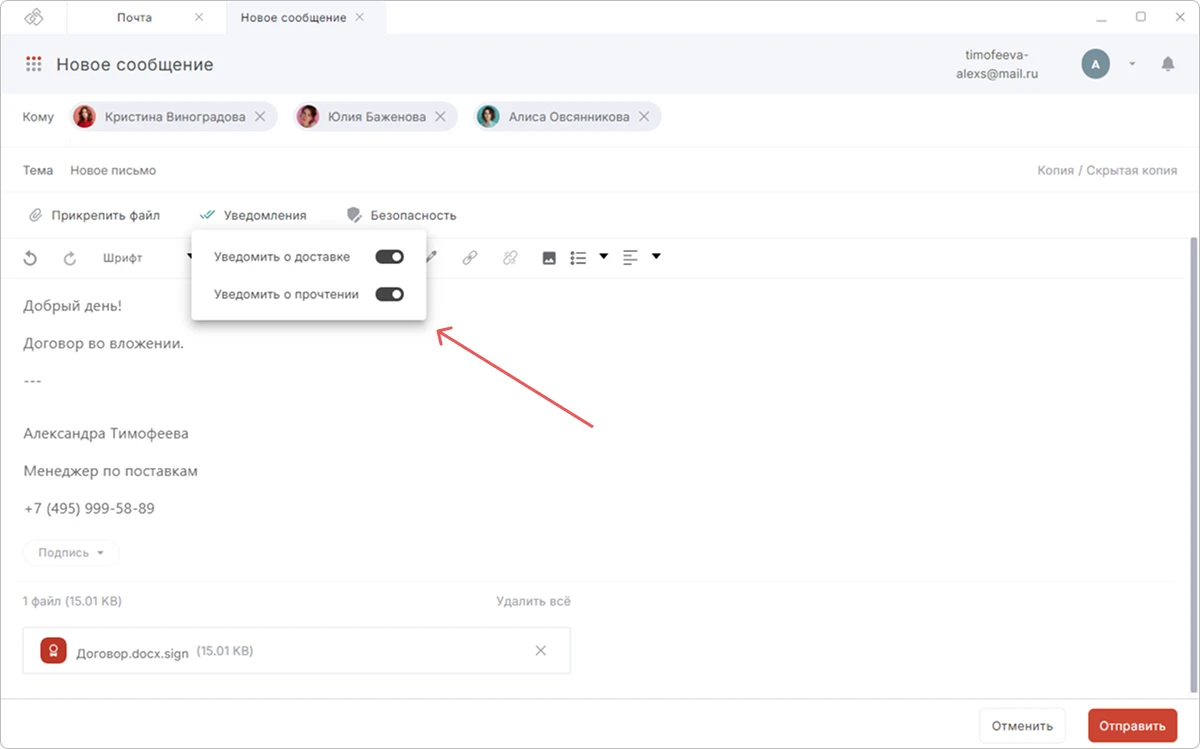This screenshot has width=1200, height=749.
Task: Open the Уведомления menu
Action: point(254,215)
